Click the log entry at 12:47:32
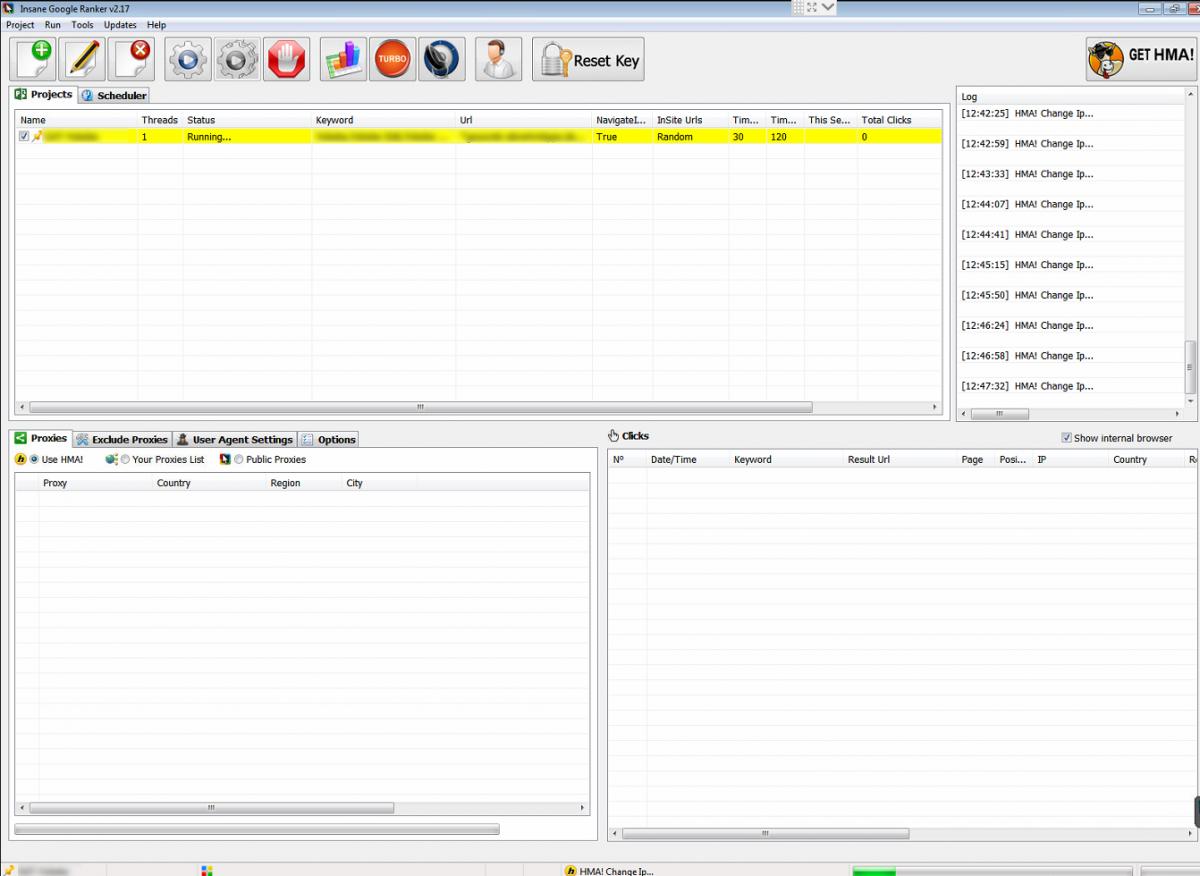This screenshot has width=1200, height=876. pos(1027,386)
